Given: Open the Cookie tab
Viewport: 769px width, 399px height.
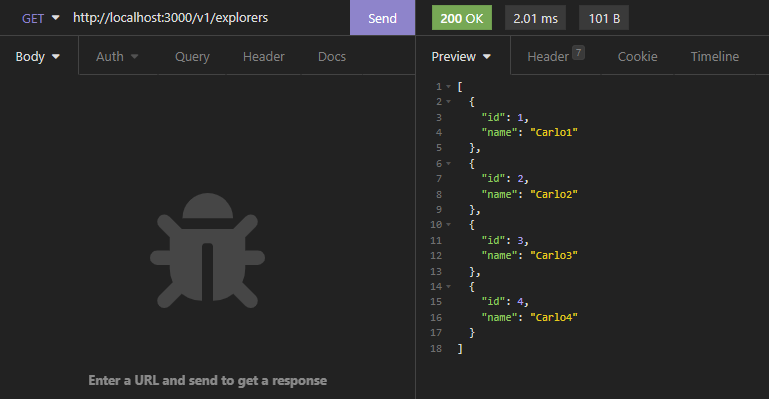Looking at the screenshot, I should click(x=637, y=56).
